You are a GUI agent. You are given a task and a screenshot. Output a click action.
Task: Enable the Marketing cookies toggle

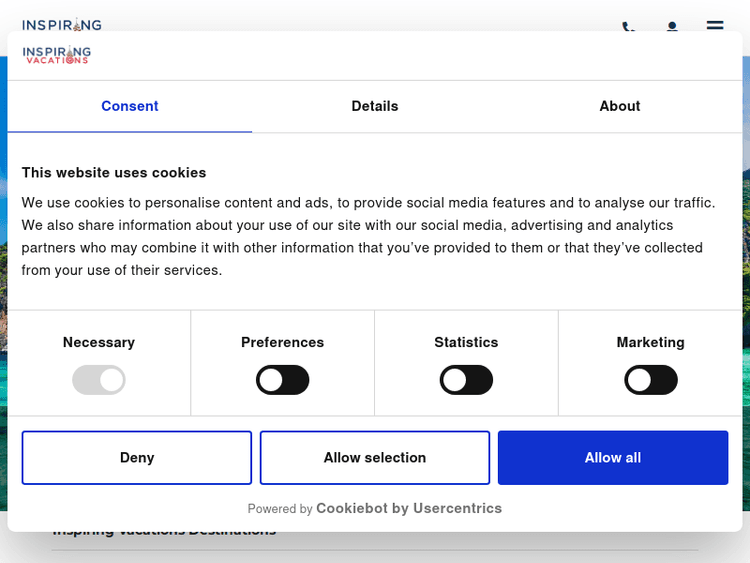pos(650,380)
